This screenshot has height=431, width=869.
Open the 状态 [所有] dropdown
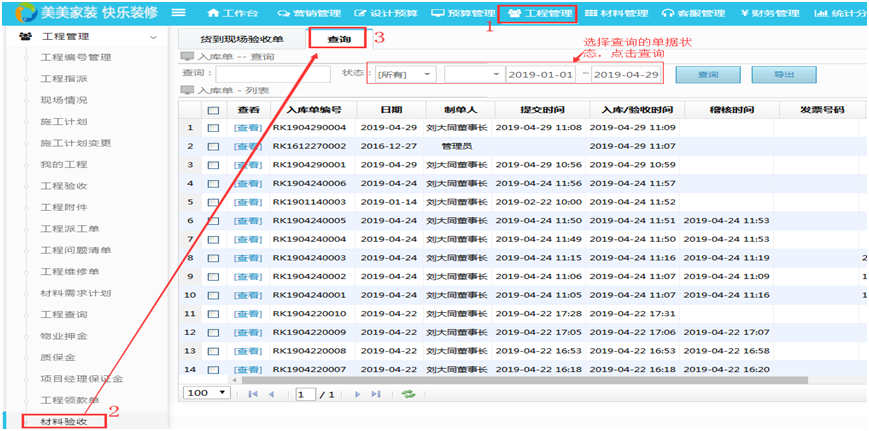pos(406,75)
